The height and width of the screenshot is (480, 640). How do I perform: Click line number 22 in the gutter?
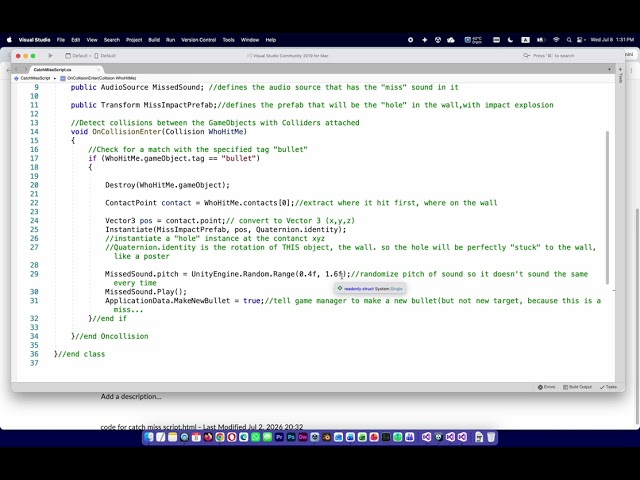(34, 203)
